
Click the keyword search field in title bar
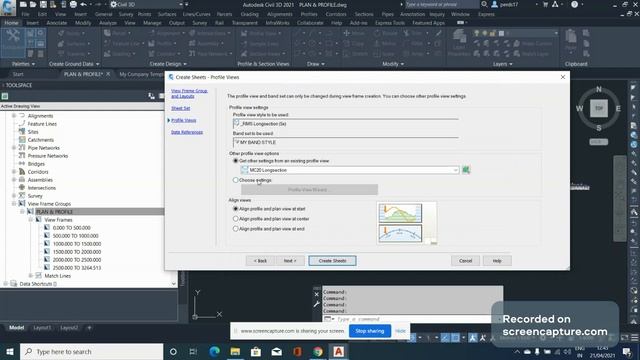[442, 4]
